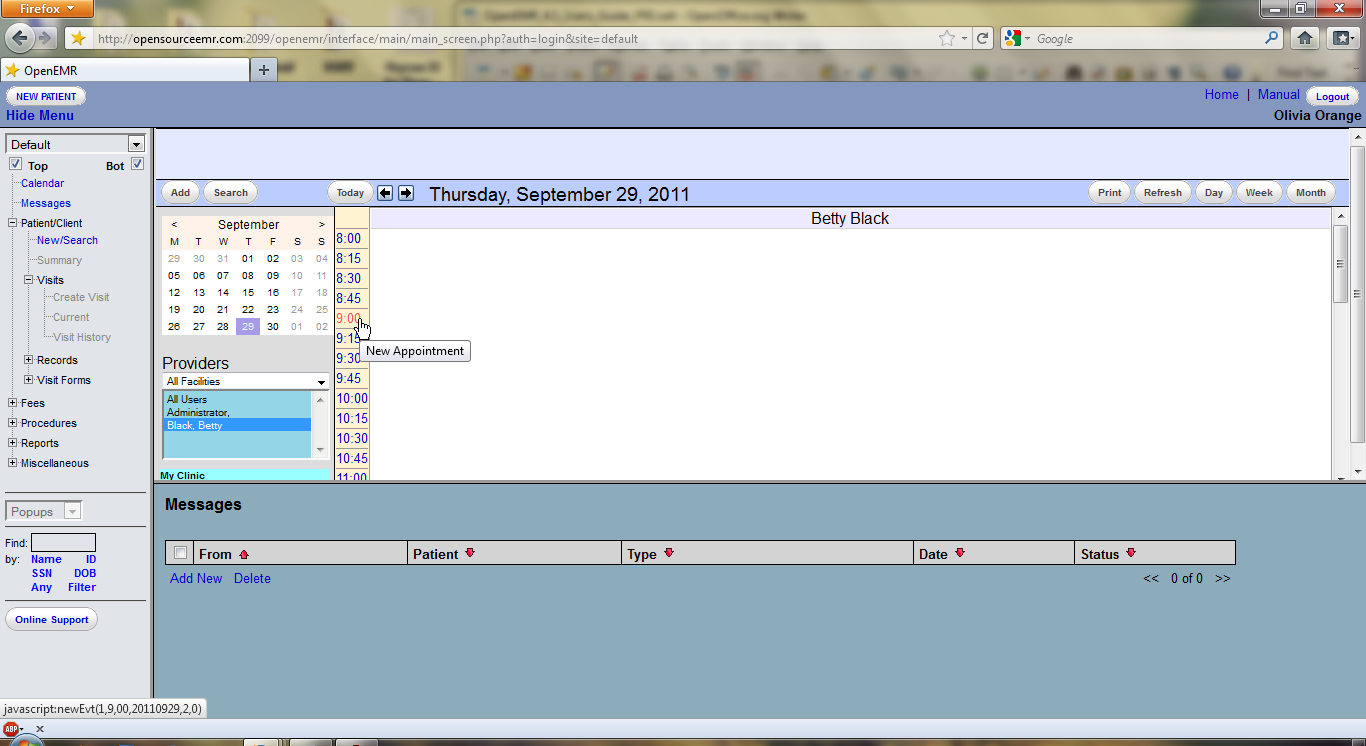Viewport: 1366px width, 746px height.
Task: Sort messages by From arrow icon
Action: (244, 554)
